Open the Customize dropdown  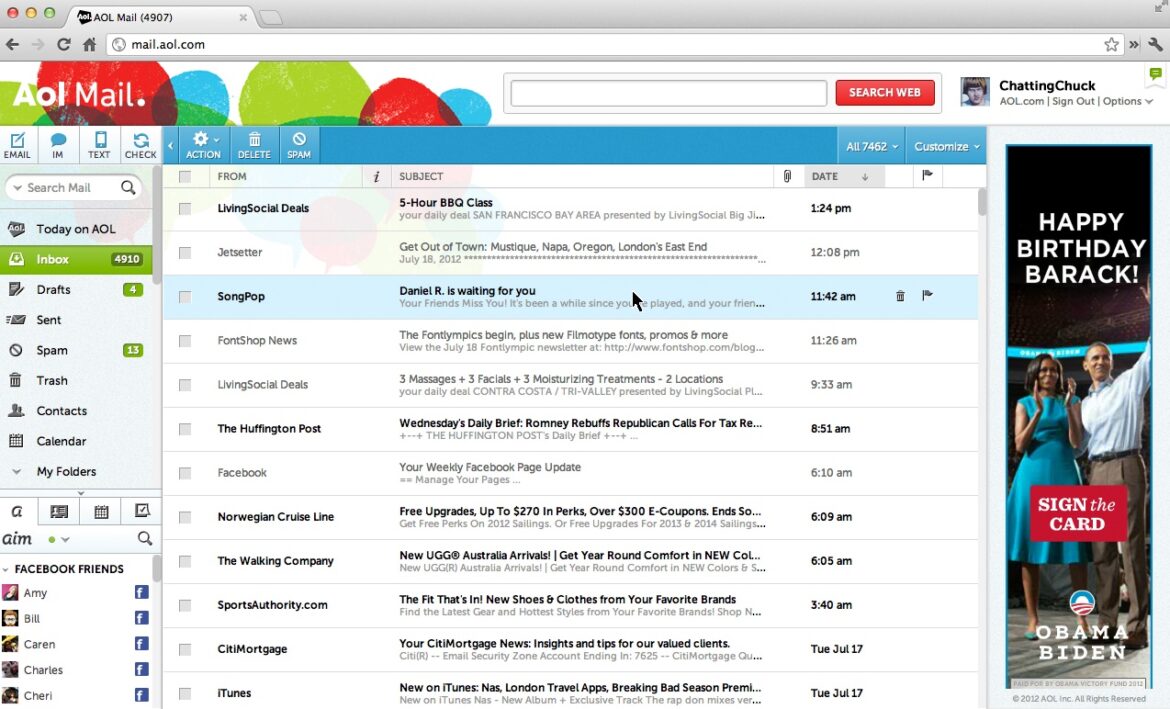(945, 145)
